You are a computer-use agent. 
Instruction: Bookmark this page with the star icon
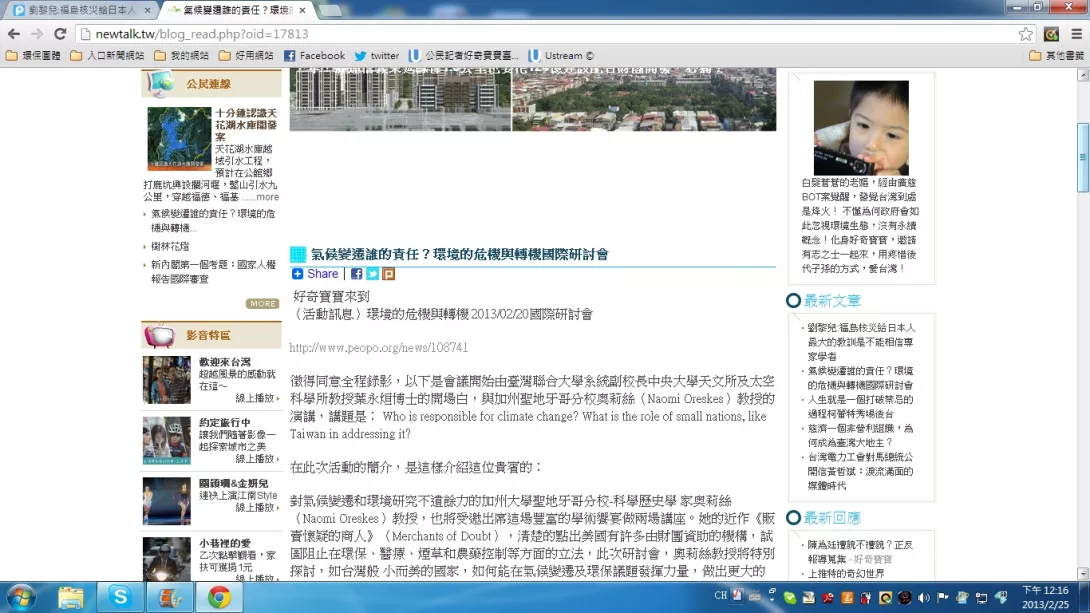[1025, 34]
